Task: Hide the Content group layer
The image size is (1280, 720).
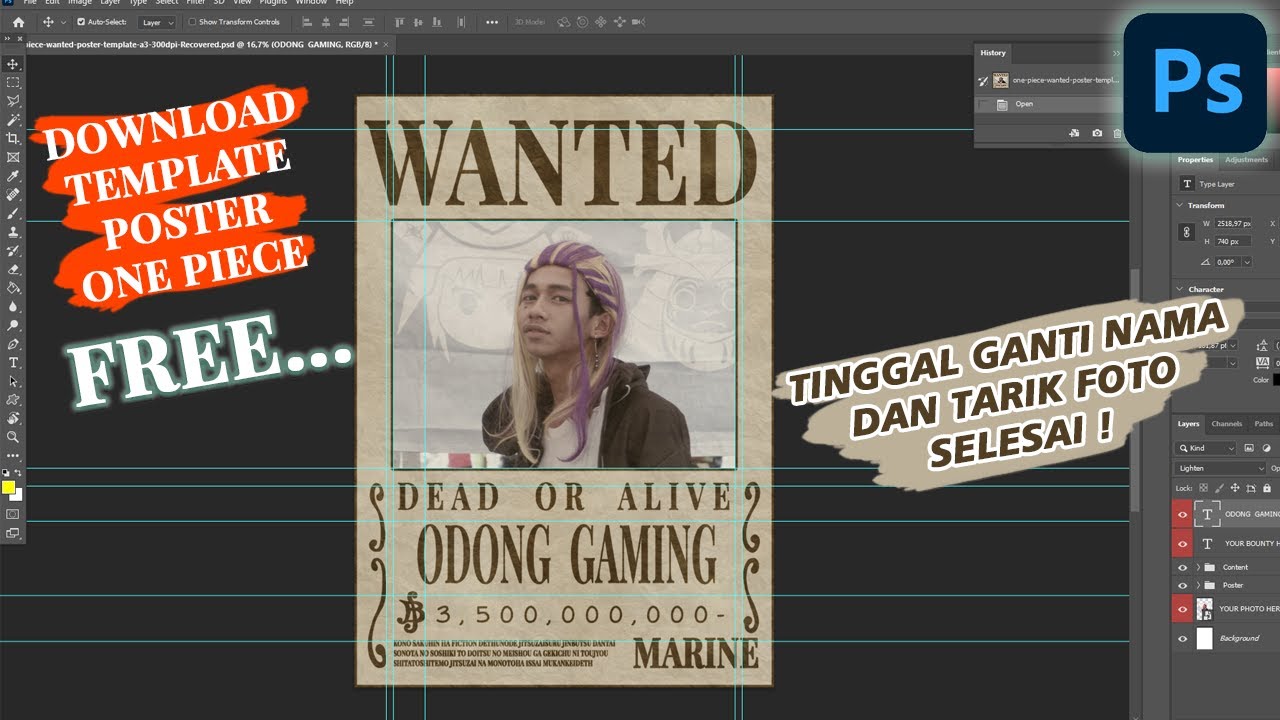Action: [1183, 567]
